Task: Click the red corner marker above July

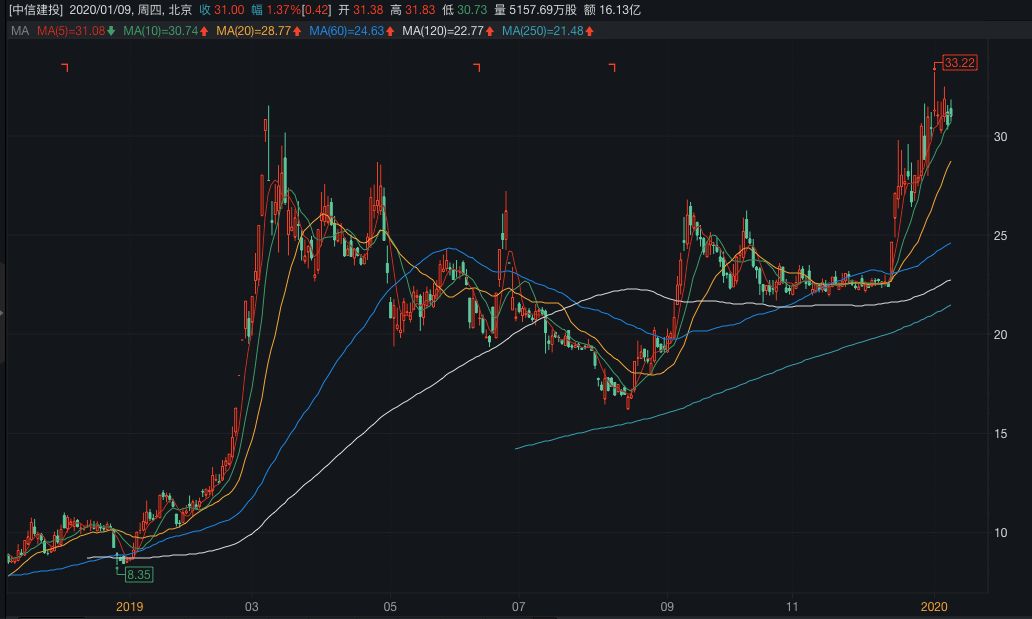Action: coord(477,67)
